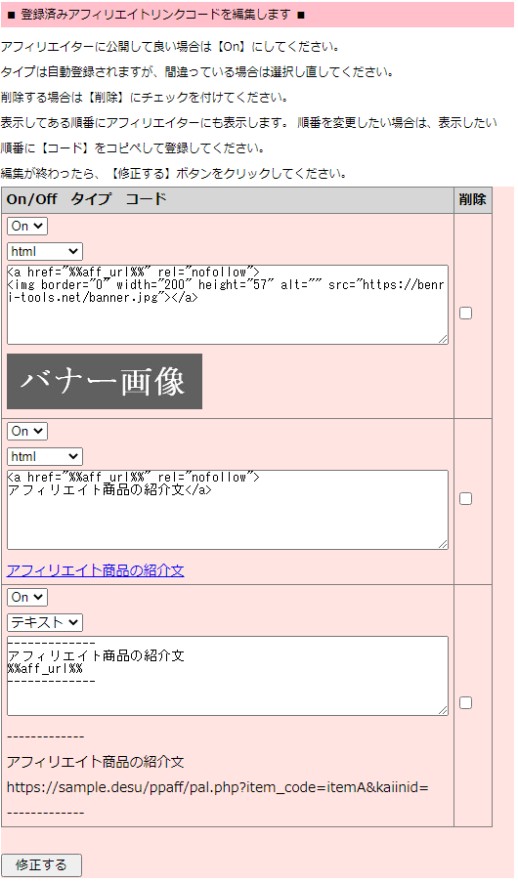The height and width of the screenshot is (882, 518).
Task: Click the 登録済みアフィリエイトリンクコードを編集します heading
Action: 156,15
